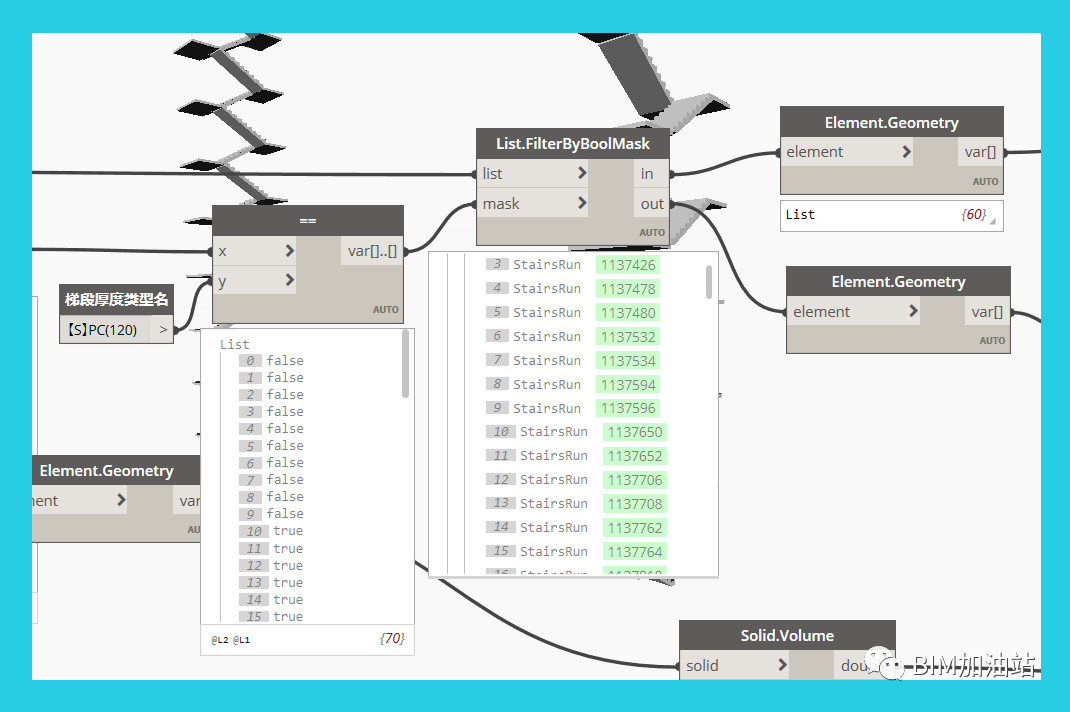Click the scrollbar in the true/false list preview
The image size is (1070, 712).
405,365
